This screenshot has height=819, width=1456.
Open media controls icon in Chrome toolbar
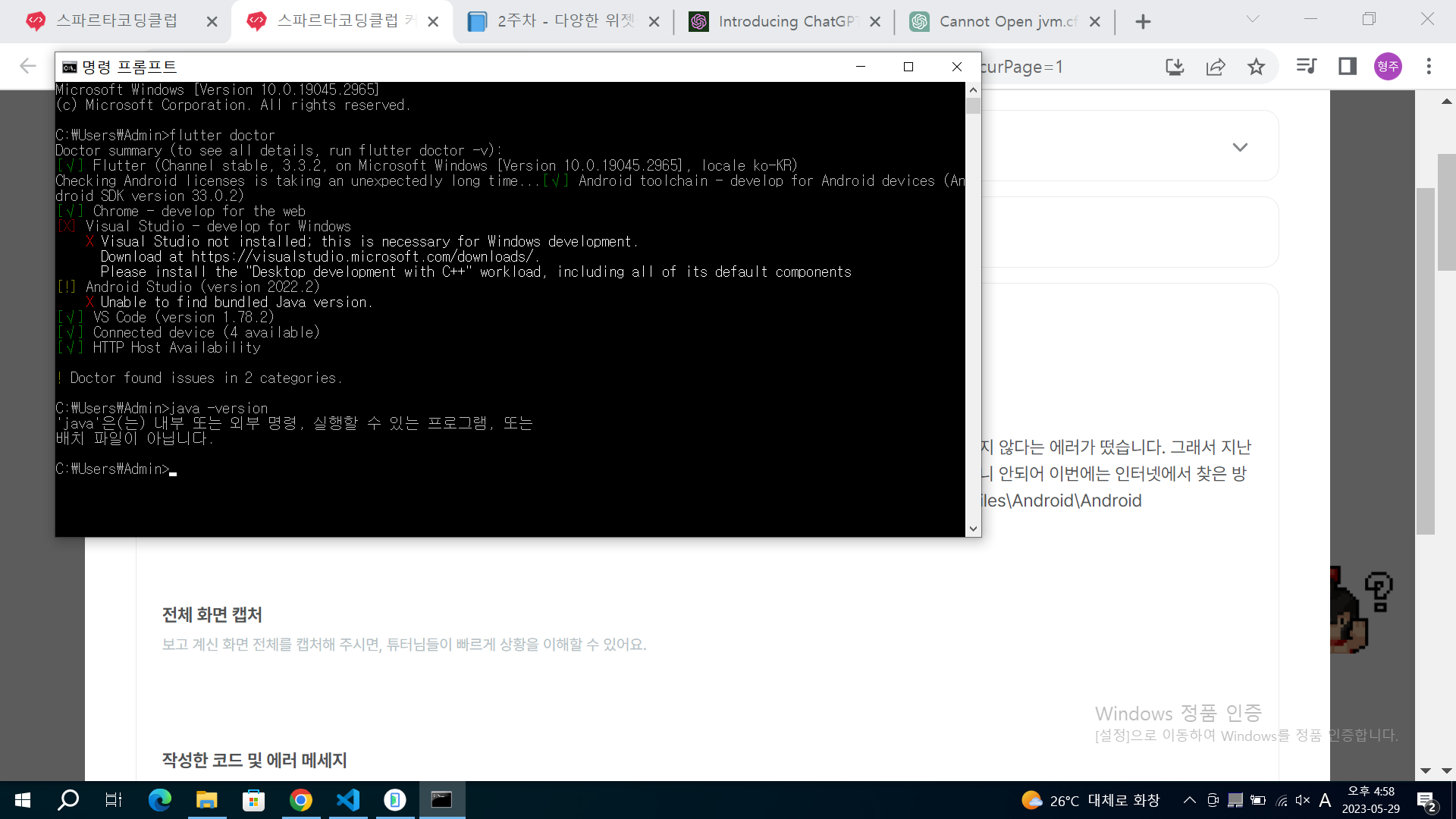click(1306, 67)
